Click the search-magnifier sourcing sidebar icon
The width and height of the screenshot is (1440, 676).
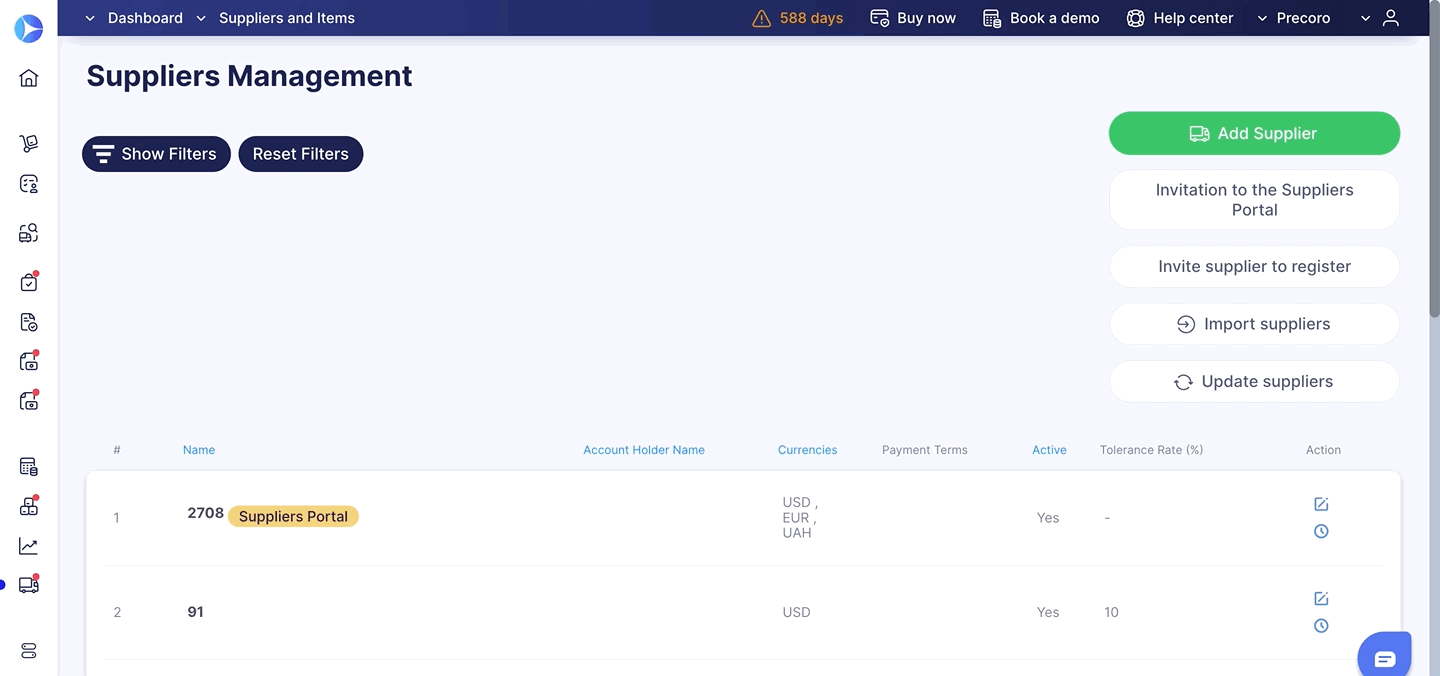(29, 233)
